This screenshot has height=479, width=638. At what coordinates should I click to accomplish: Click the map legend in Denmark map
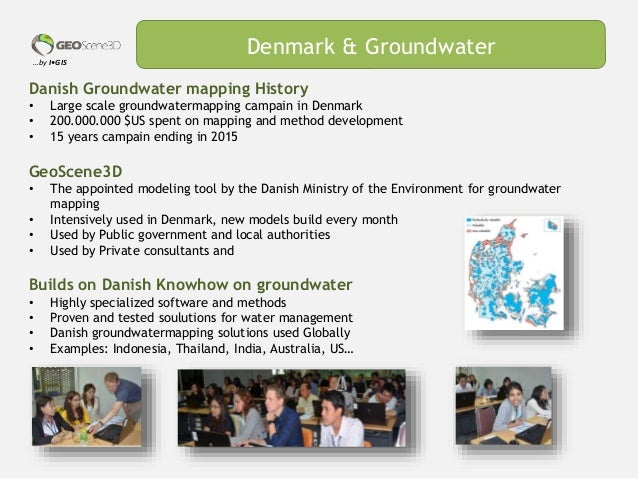pos(483,225)
